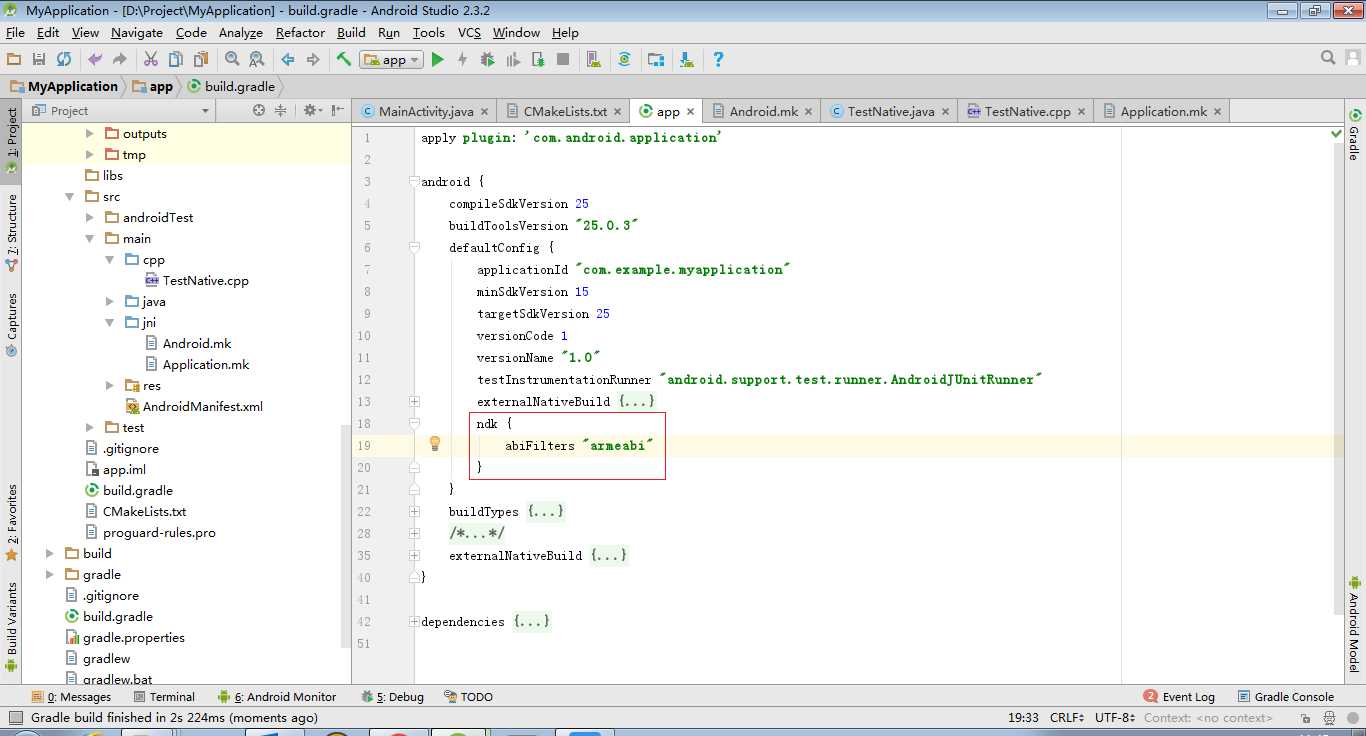Open the Project view selector dropdown
The width and height of the screenshot is (1366, 736).
pos(123,111)
